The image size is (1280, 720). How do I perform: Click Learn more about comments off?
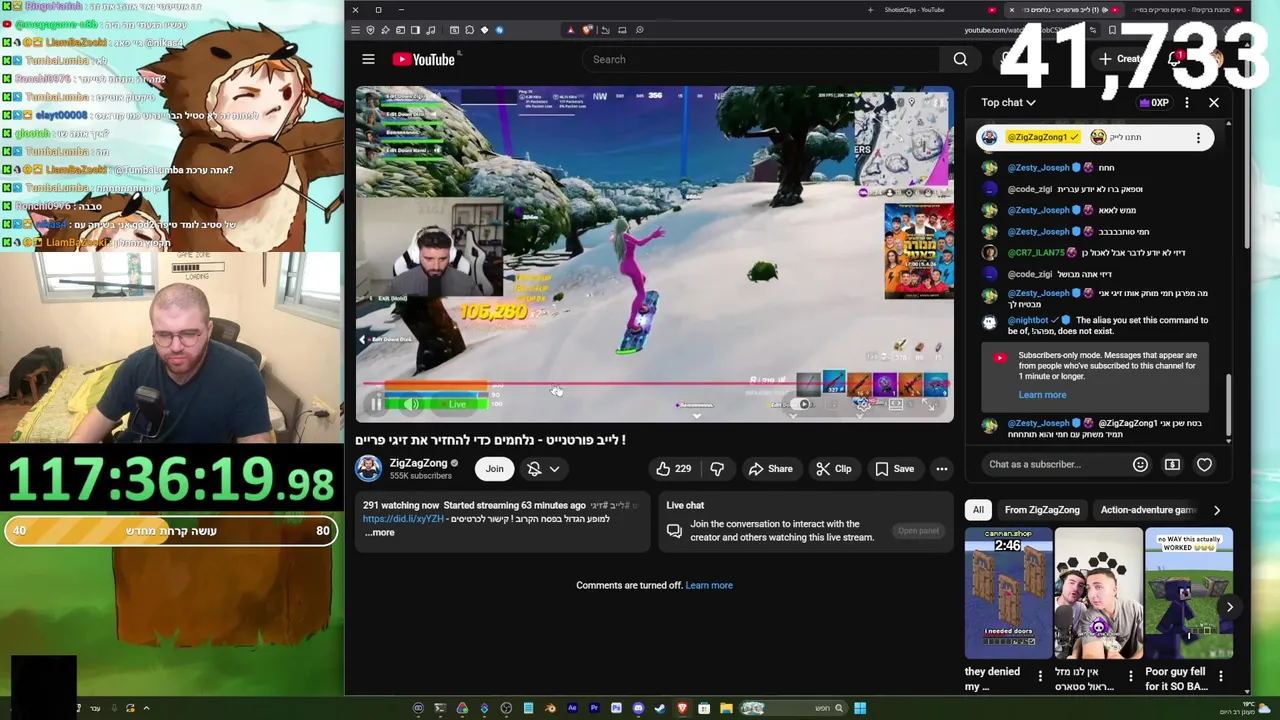coord(709,585)
